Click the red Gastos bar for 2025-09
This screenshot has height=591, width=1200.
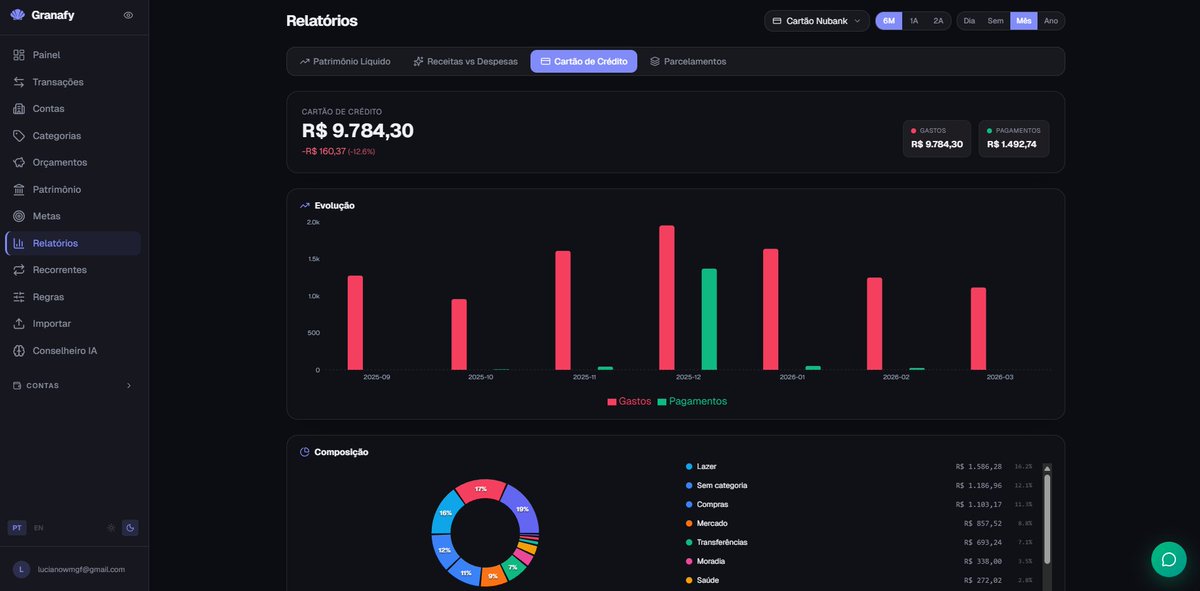355,323
